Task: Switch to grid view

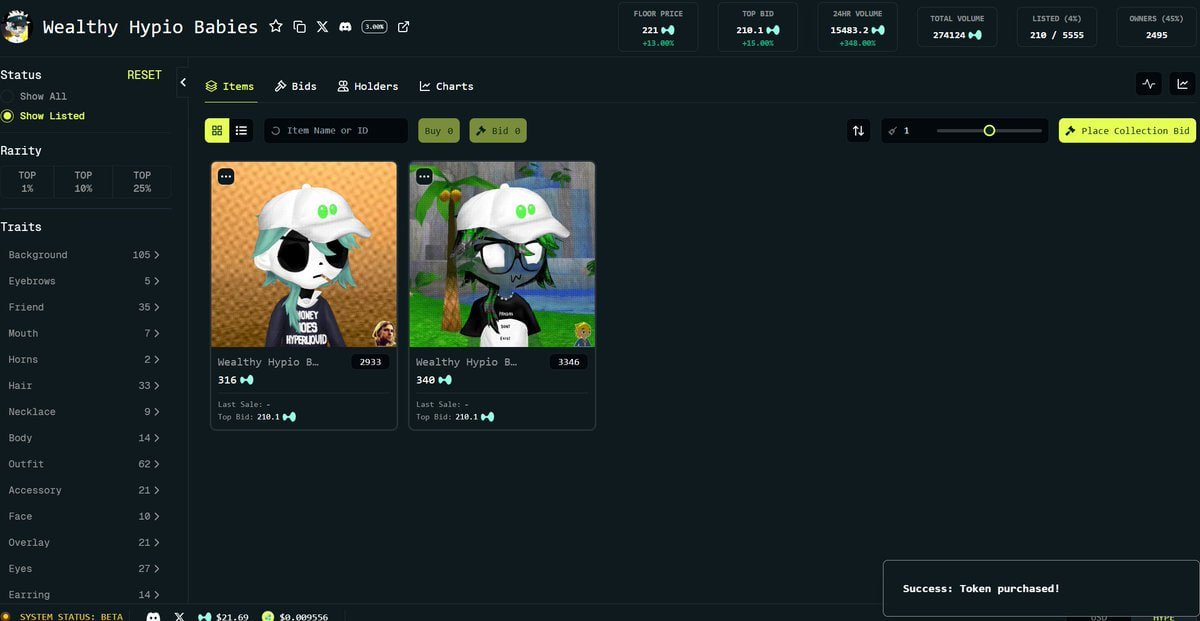Action: tap(217, 131)
